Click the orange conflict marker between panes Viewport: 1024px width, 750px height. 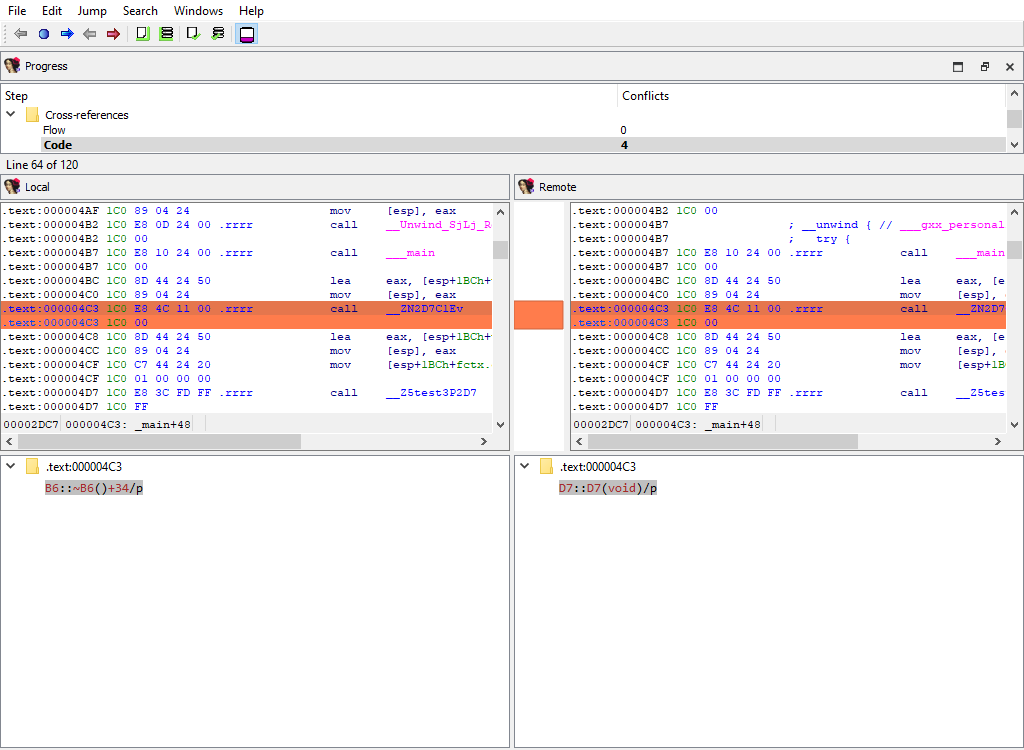click(x=538, y=315)
